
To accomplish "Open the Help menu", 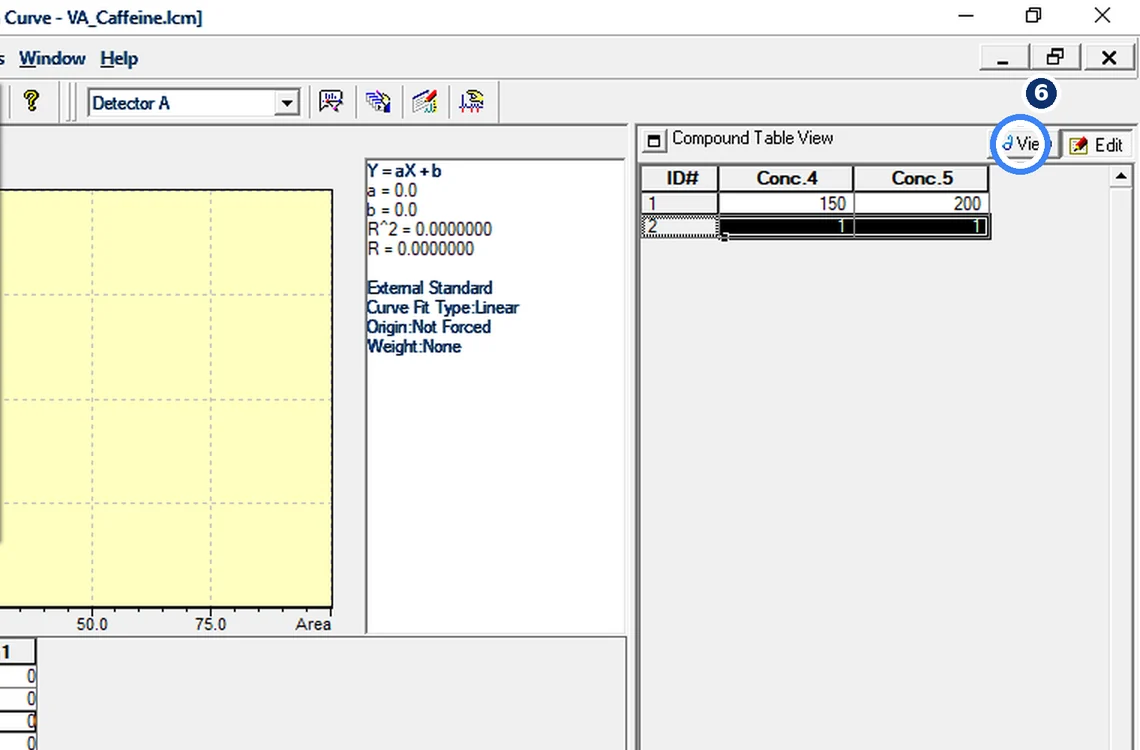I will click(119, 58).
